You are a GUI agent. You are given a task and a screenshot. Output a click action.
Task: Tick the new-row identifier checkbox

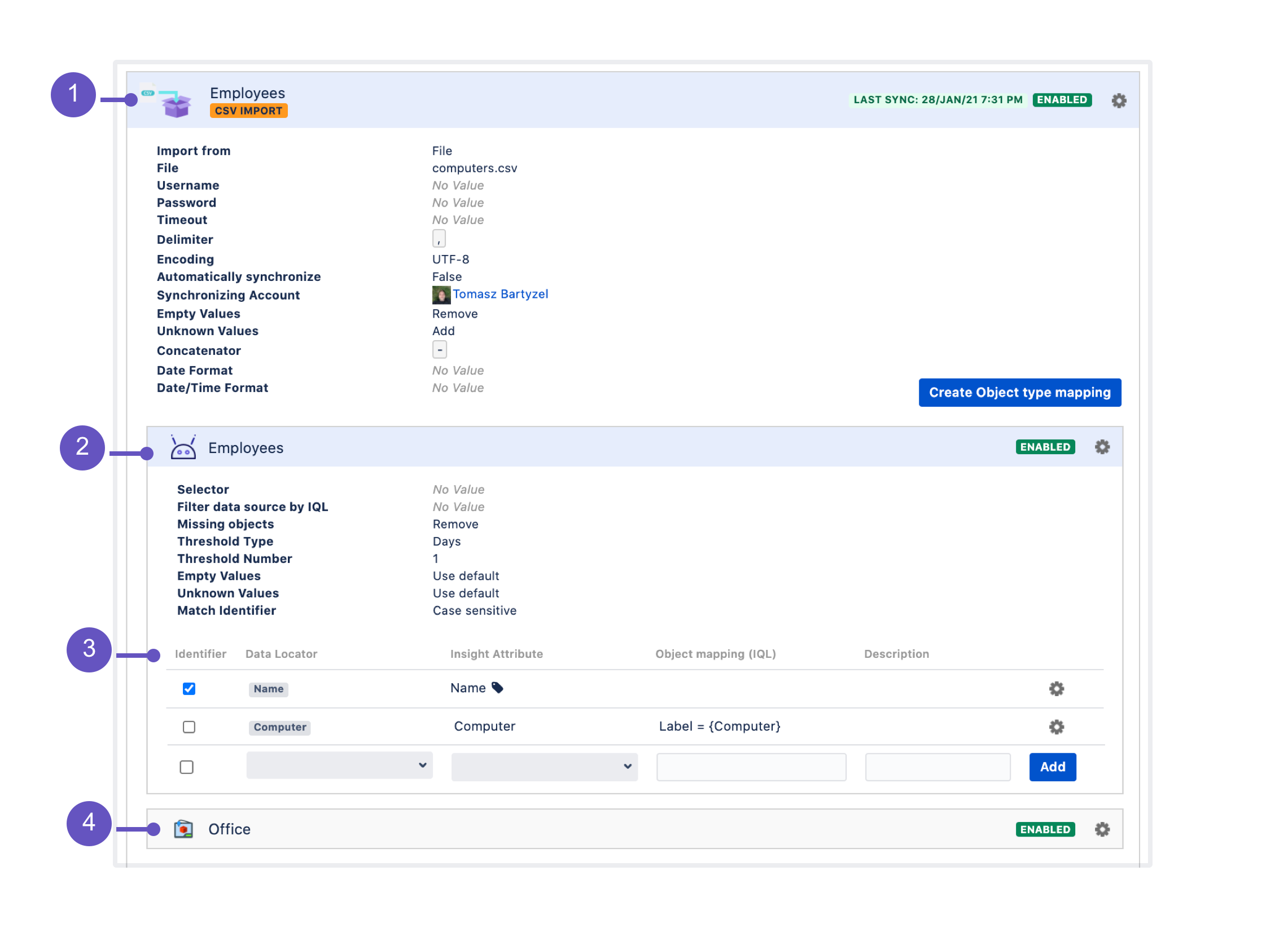tap(186, 767)
